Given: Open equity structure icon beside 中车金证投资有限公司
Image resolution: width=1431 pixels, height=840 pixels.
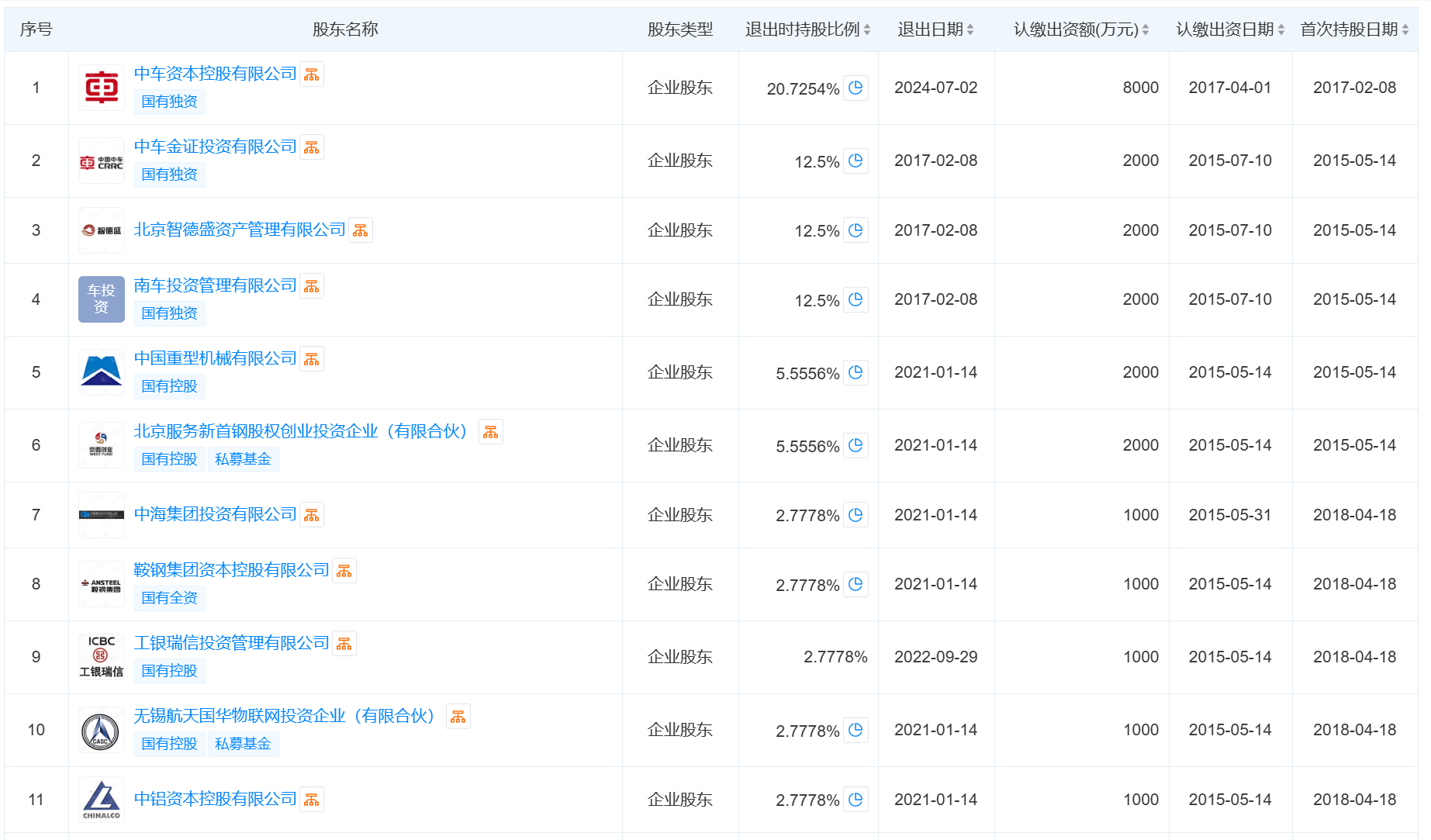Looking at the screenshot, I should 312,147.
